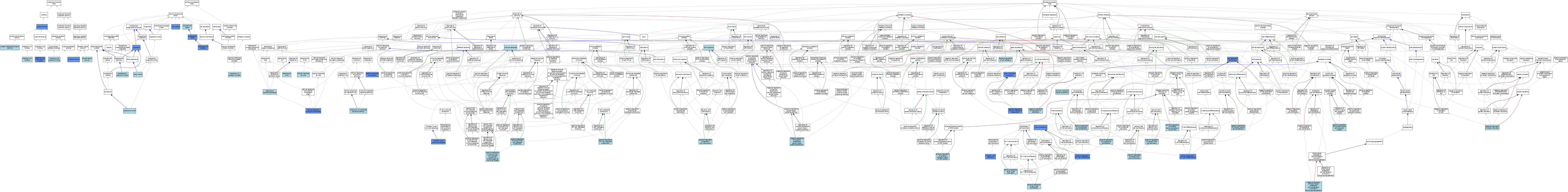Viewport: 1568px width, 192px height.
Task: Select 'cytokine-mediated signaling pathway' node
Action: [366, 92]
